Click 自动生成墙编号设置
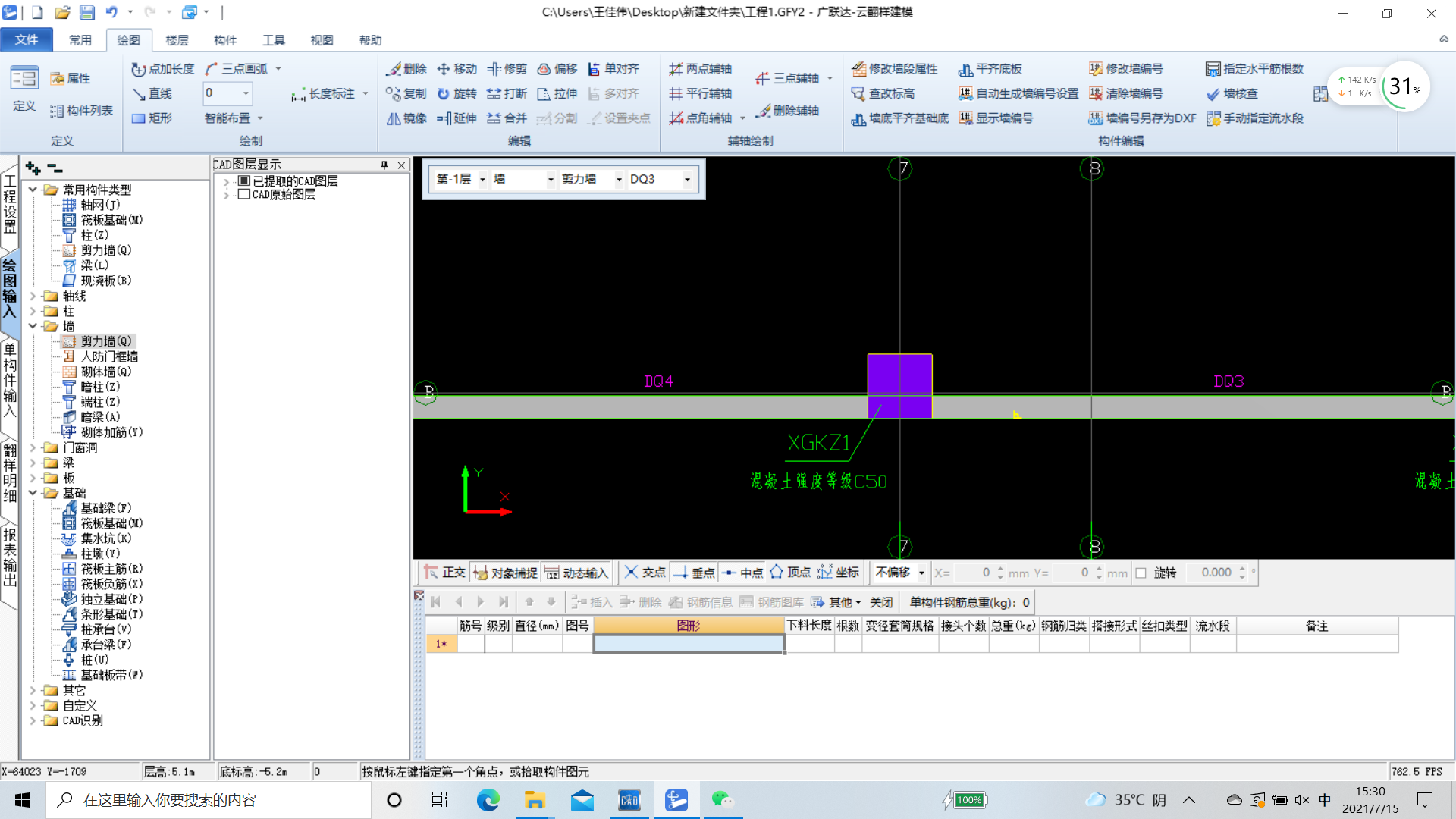 1018,93
